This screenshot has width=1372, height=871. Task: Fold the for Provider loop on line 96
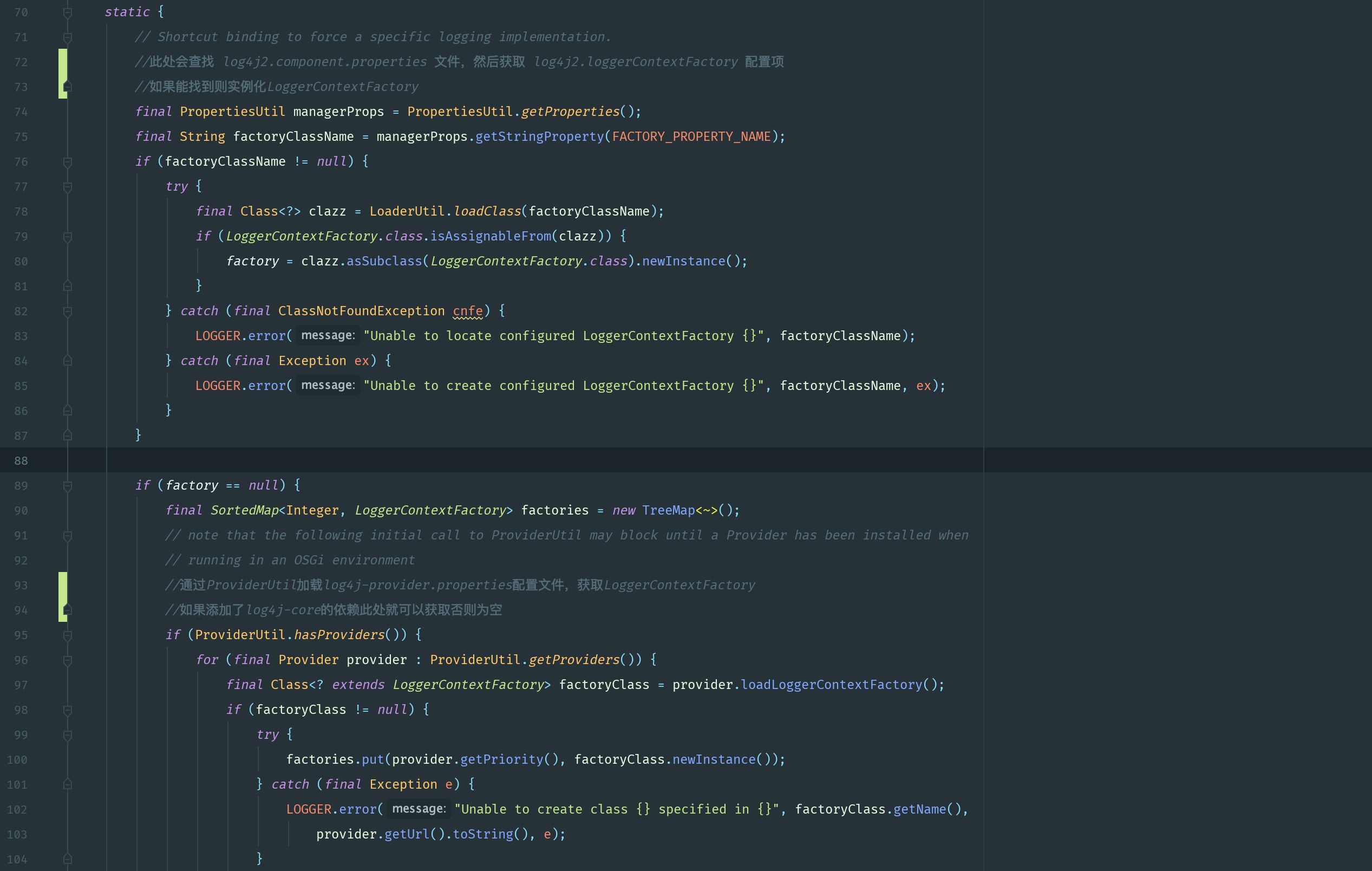pyautogui.click(x=67, y=660)
